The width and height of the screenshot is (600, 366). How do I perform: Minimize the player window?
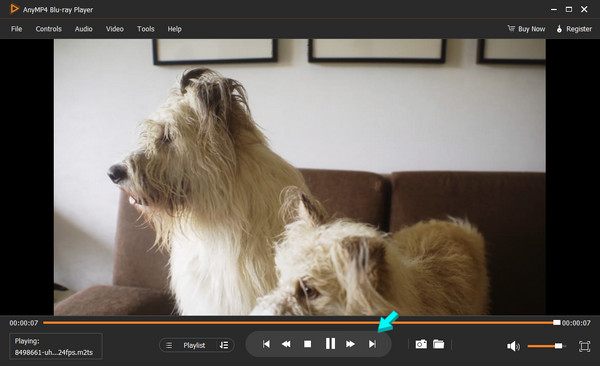point(554,9)
